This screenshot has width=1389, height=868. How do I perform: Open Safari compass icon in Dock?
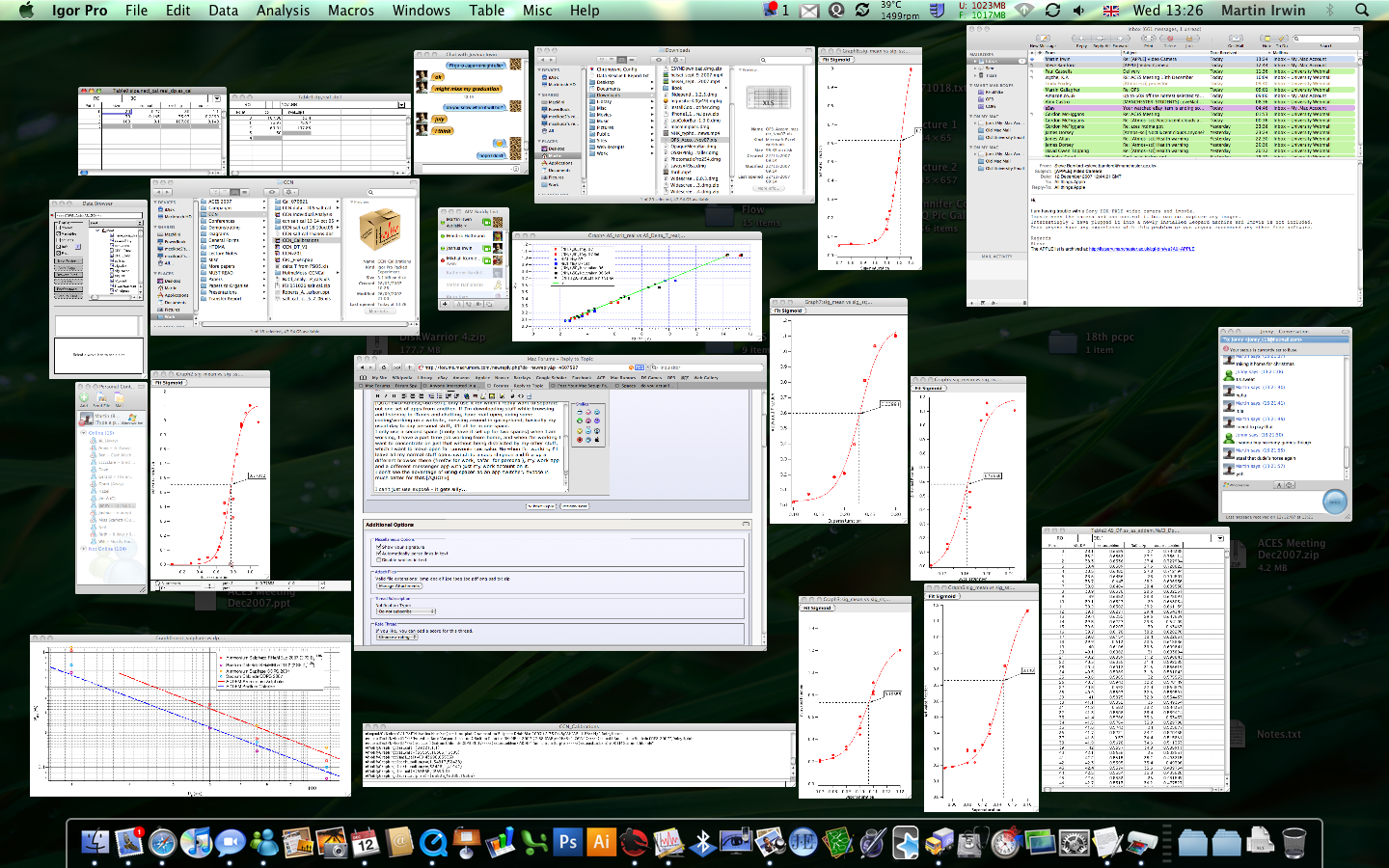coord(163,843)
